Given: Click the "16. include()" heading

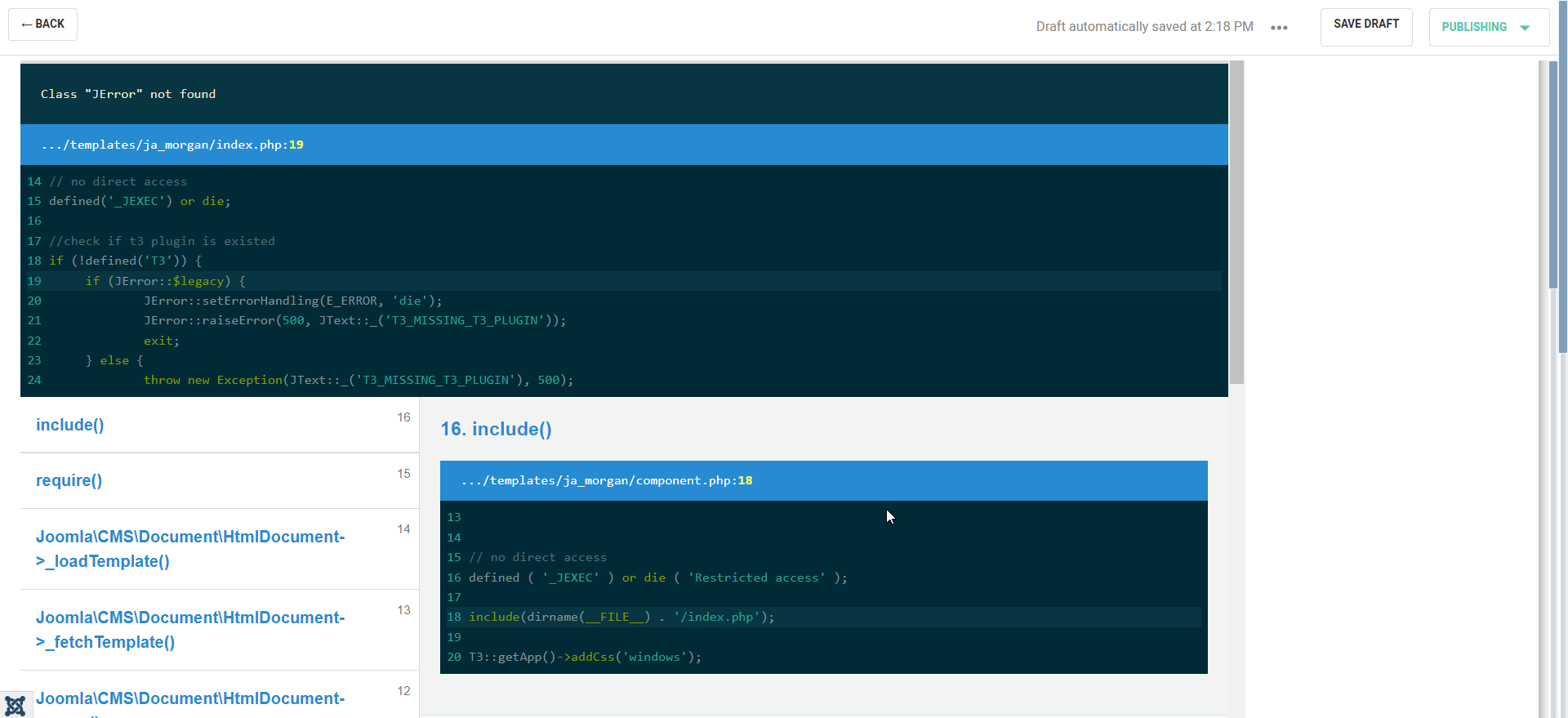Looking at the screenshot, I should click(496, 430).
